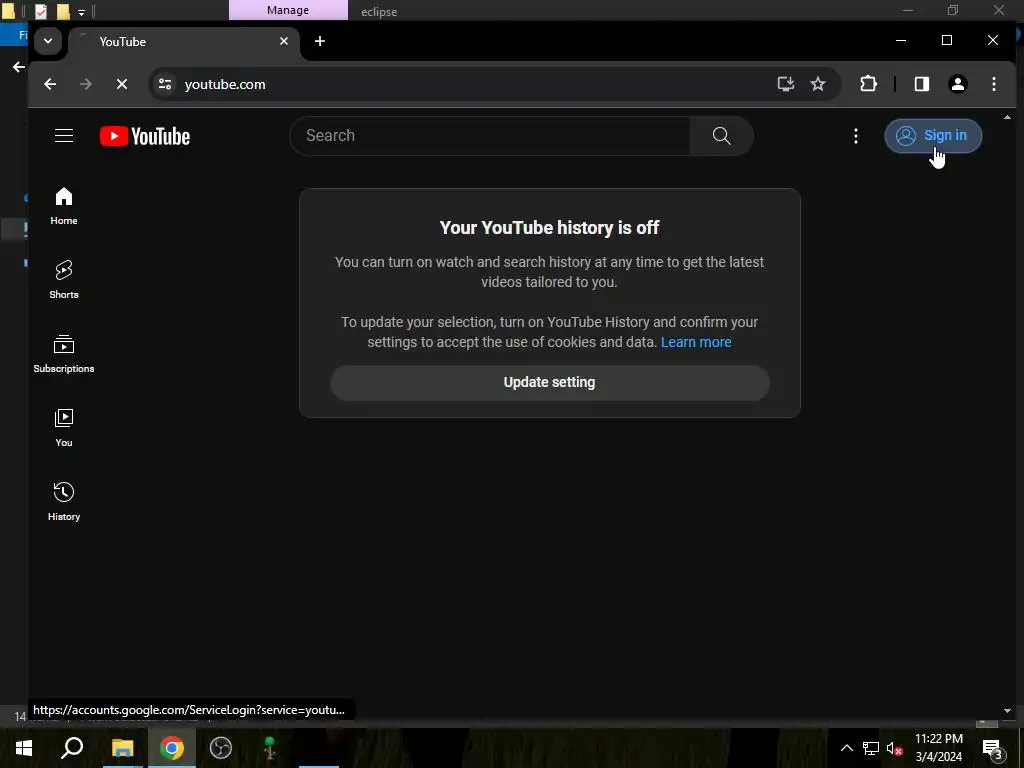Viewport: 1024px width, 768px height.
Task: View site information icon in address bar
Action: [x=165, y=84]
